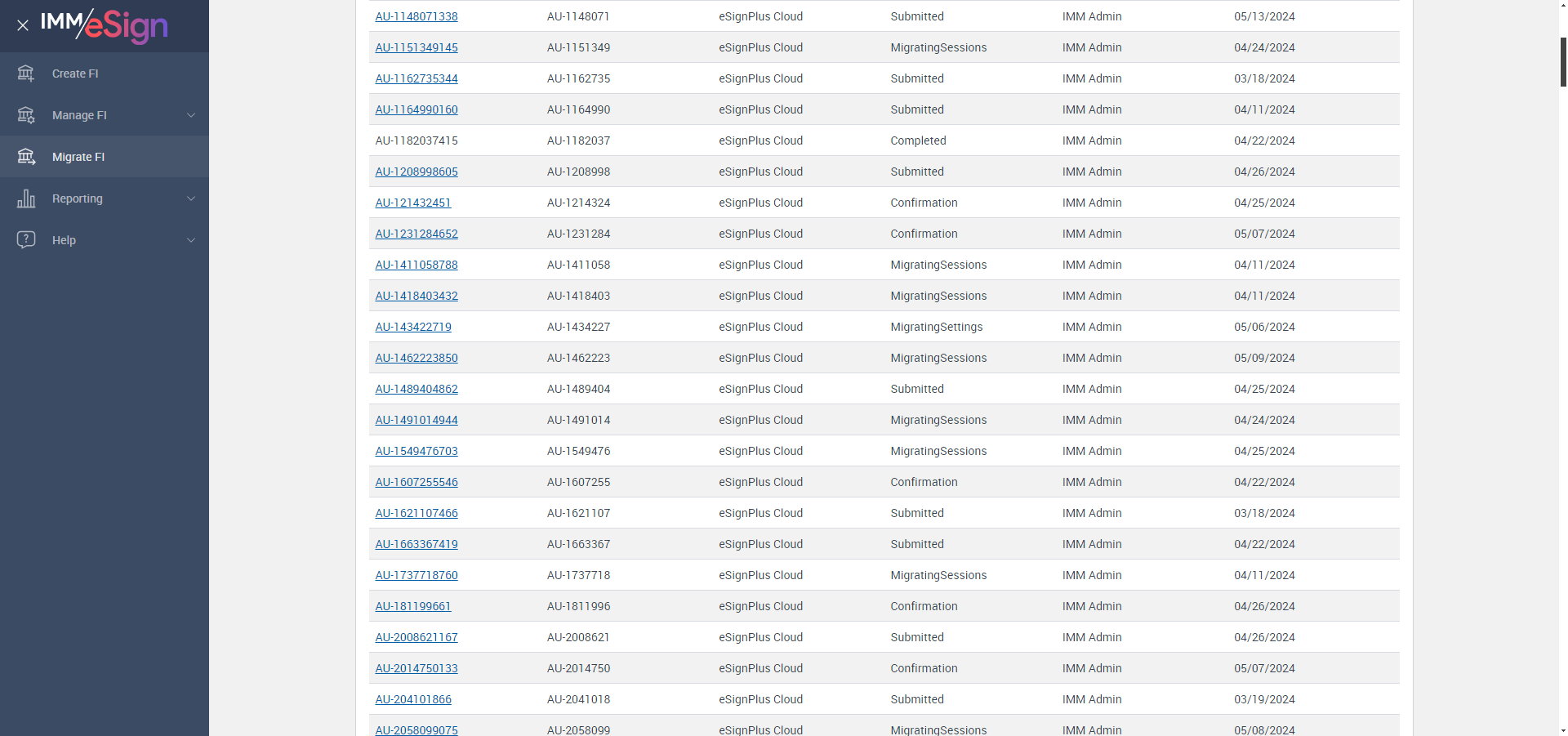Click Confirmation status in AU-2014750 row
The width and height of the screenshot is (1568, 736).
pos(924,668)
